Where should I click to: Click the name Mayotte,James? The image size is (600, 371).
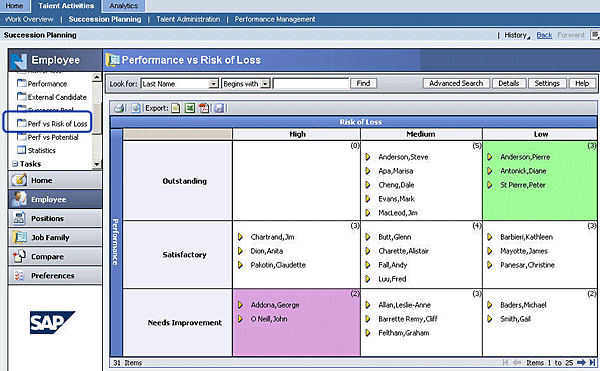tap(524, 251)
